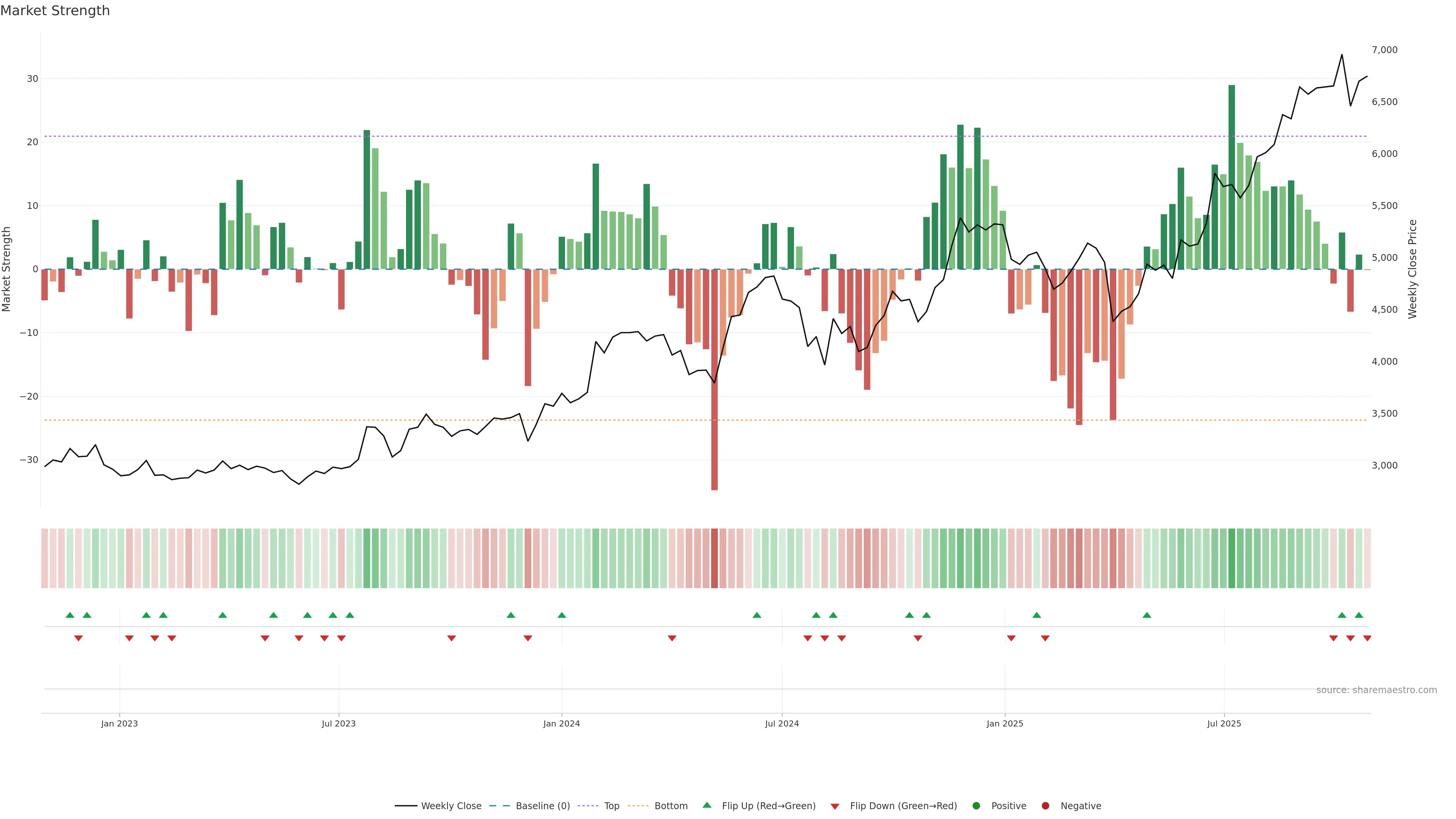
Task: Click the Jul 2023 x-axis label
Action: click(x=339, y=723)
